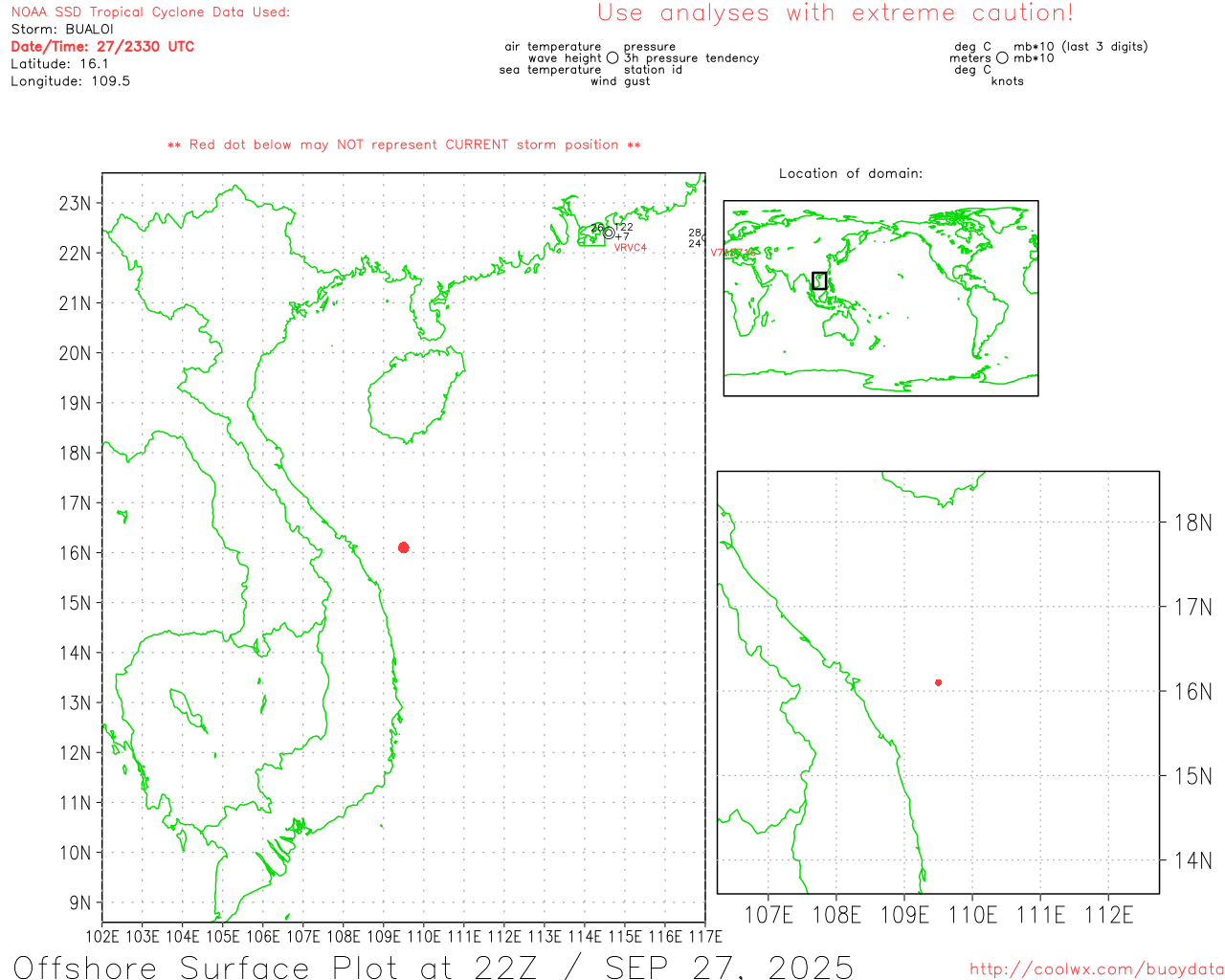The height and width of the screenshot is (980, 1225).
Task: Click the 110E longitude label on main map
Action: pos(424,936)
